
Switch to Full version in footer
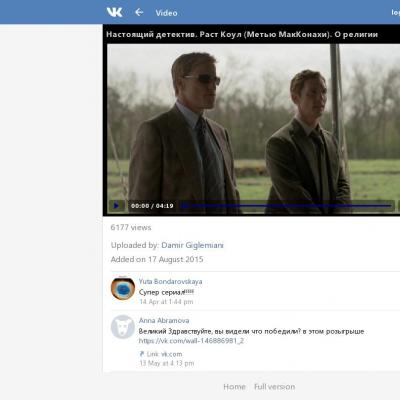(274, 387)
